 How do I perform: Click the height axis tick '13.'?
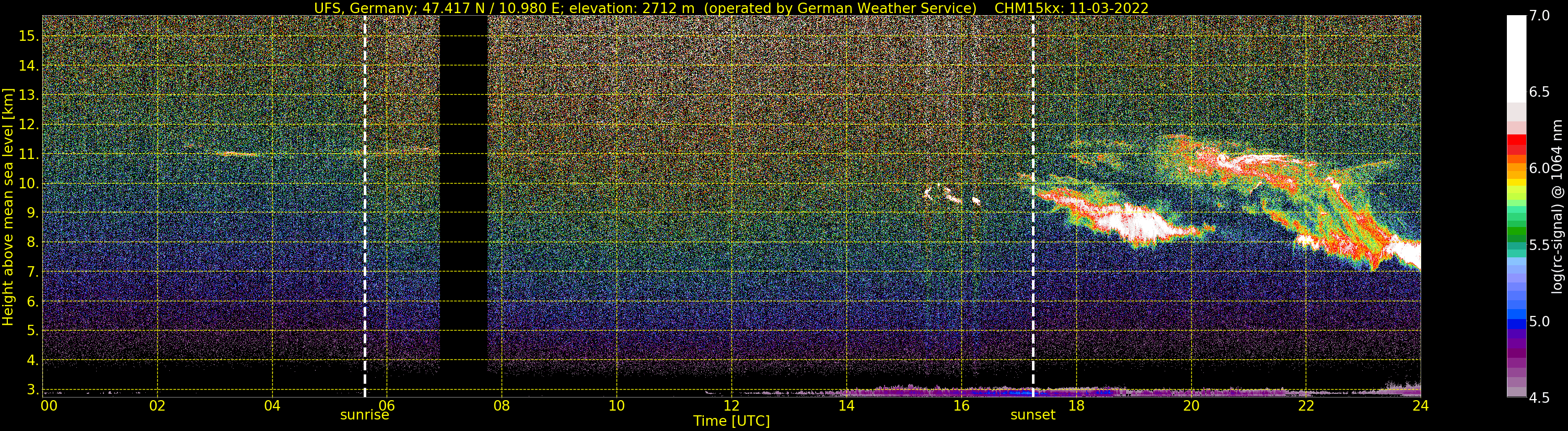[29, 95]
